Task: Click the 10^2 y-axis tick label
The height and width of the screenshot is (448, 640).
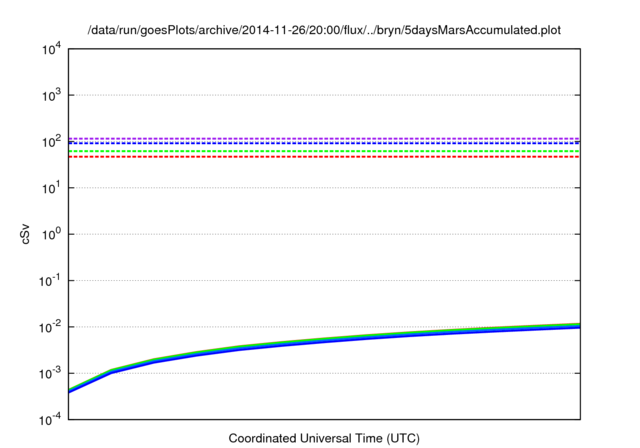Action: (x=52, y=142)
